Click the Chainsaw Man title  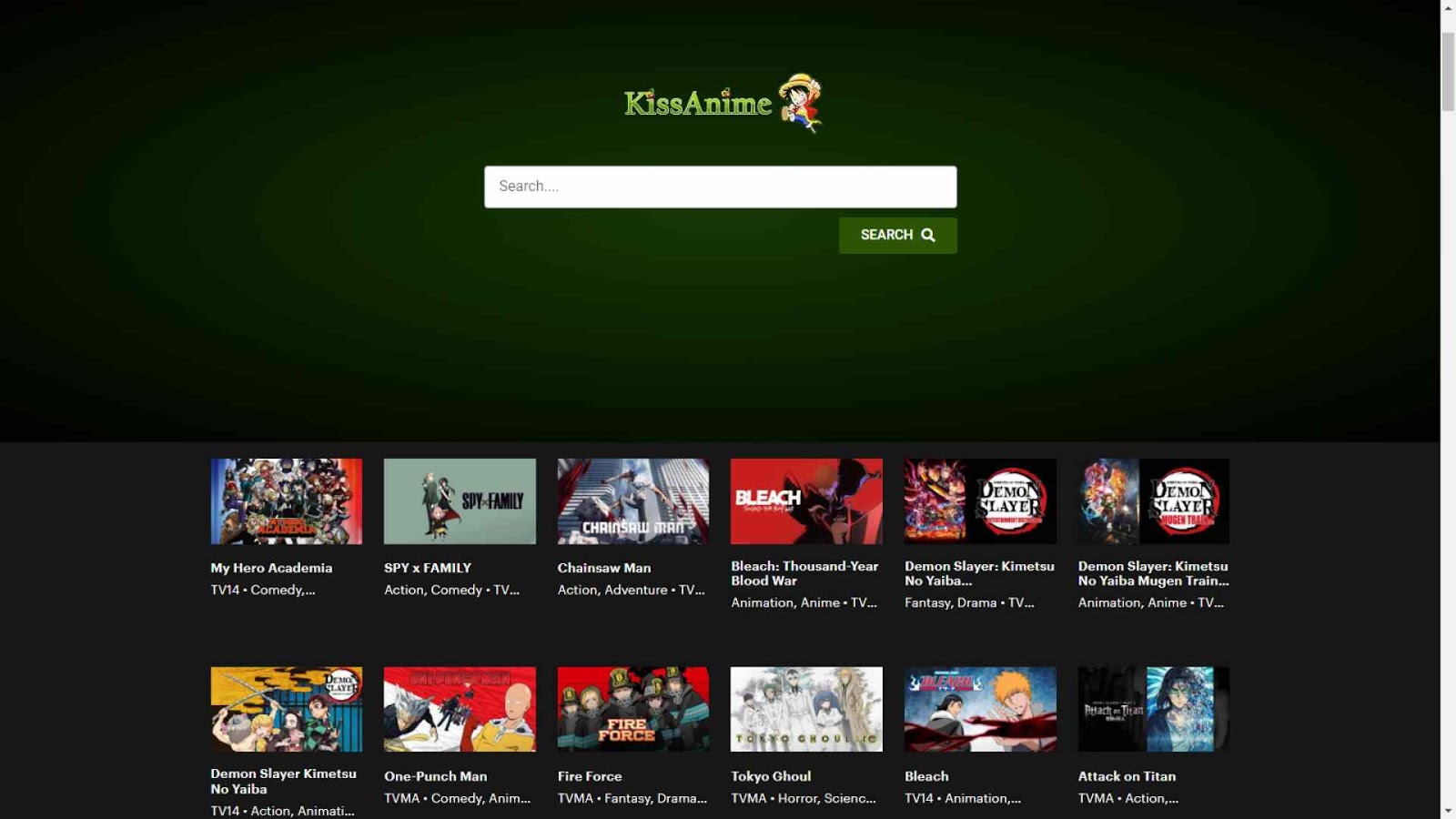(x=604, y=568)
